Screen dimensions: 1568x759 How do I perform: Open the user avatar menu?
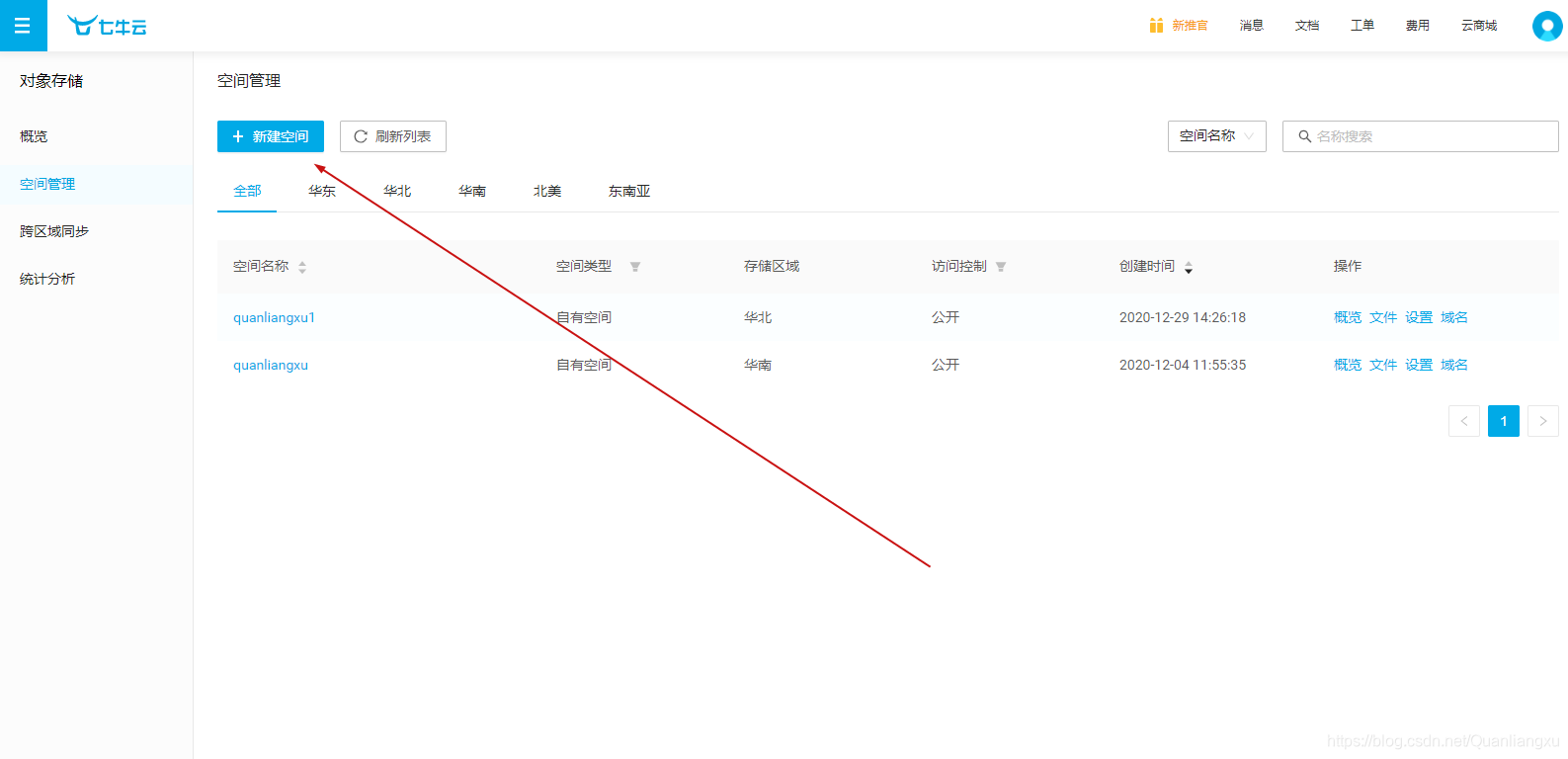pyautogui.click(x=1547, y=26)
